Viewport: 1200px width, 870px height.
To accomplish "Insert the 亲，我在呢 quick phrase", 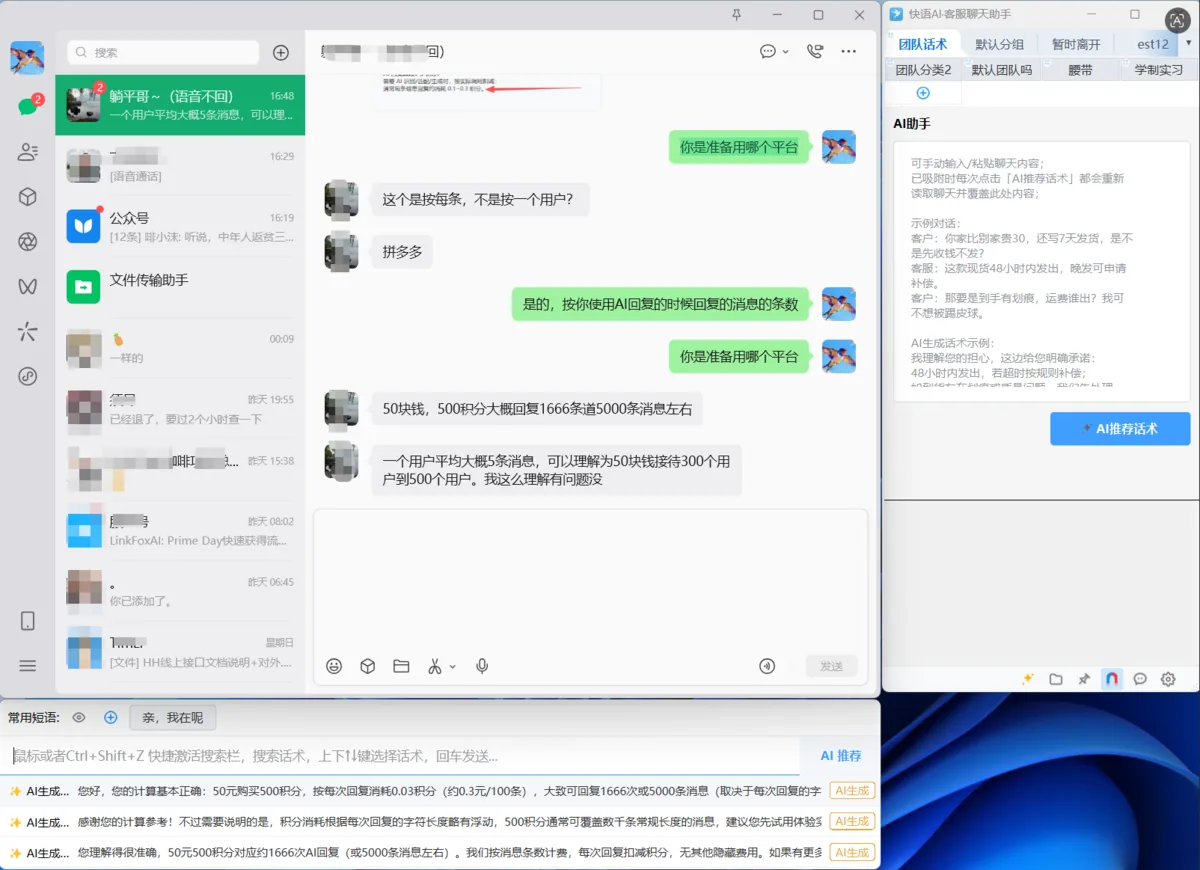I will (x=172, y=717).
